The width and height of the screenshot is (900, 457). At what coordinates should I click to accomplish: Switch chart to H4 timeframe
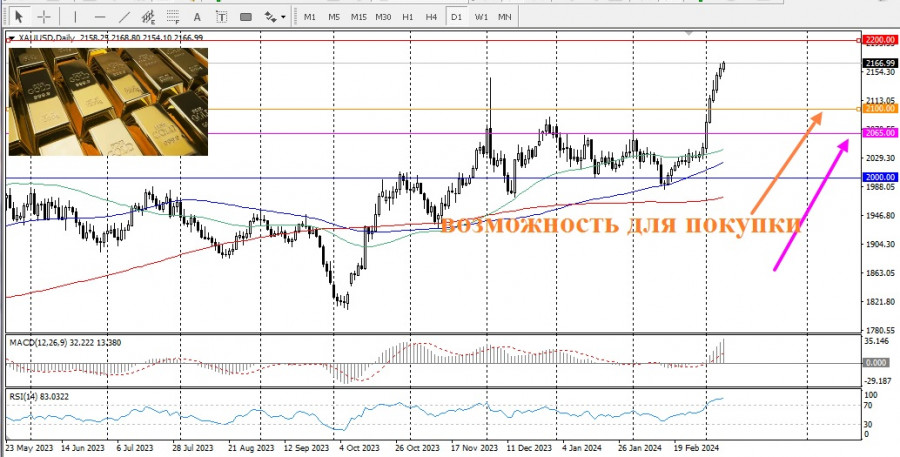pos(432,17)
